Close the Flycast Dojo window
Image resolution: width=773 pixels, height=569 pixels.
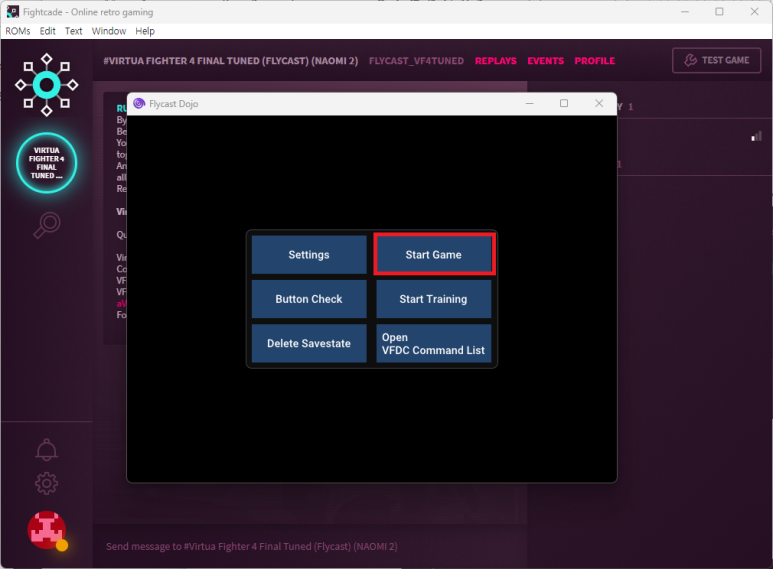click(x=599, y=104)
